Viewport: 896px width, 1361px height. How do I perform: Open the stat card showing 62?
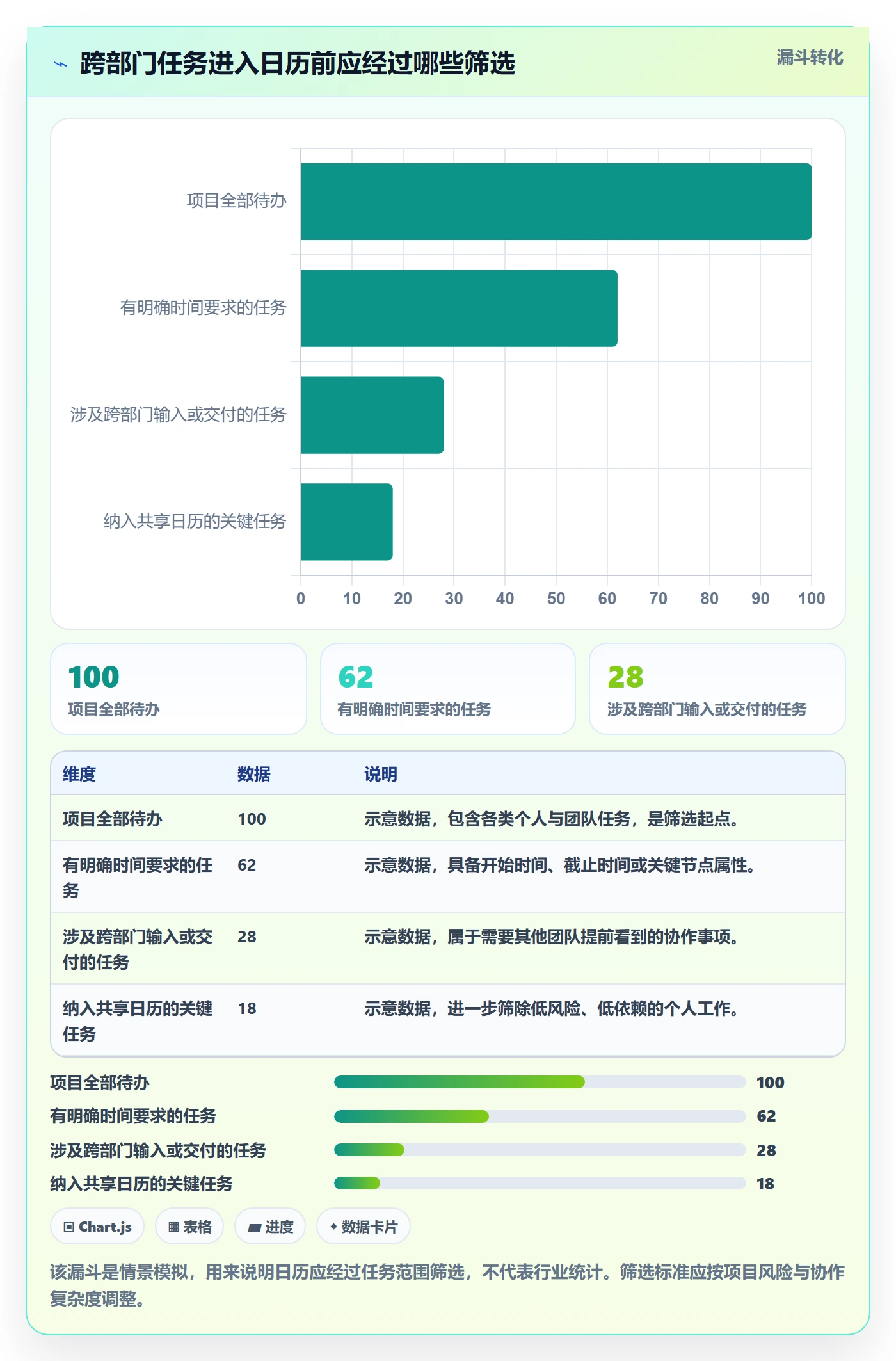pos(448,689)
